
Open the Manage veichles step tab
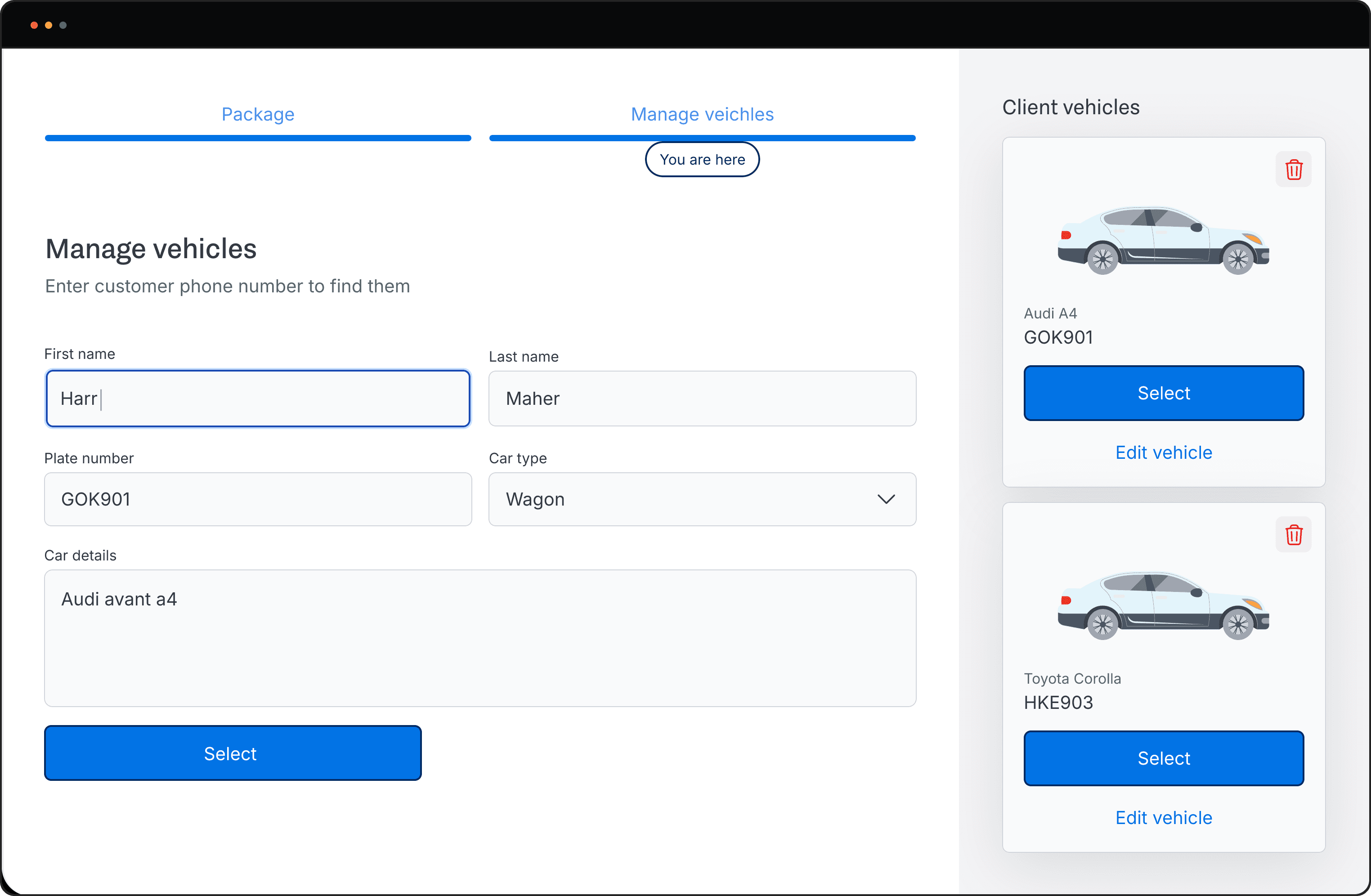pyautogui.click(x=702, y=114)
